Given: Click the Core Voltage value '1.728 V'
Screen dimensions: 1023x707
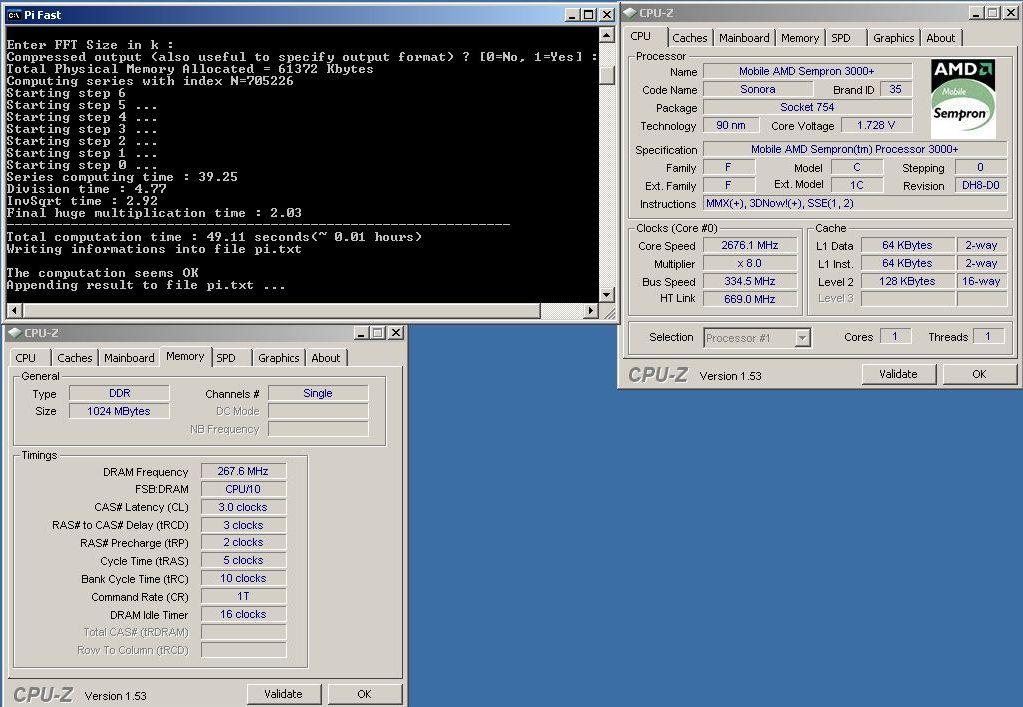Looking at the screenshot, I should pos(876,125).
